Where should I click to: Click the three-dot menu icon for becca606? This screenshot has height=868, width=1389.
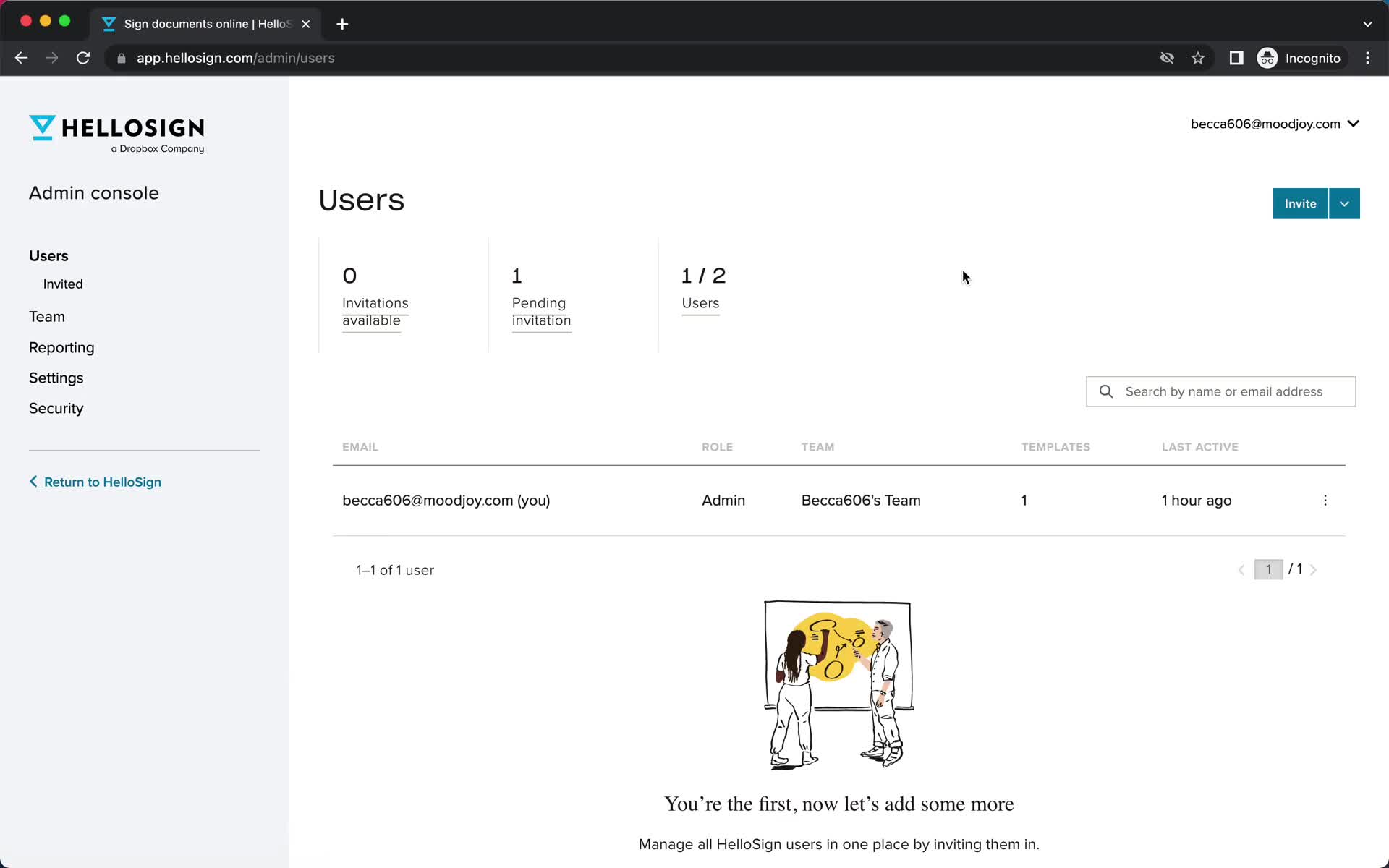click(x=1325, y=500)
